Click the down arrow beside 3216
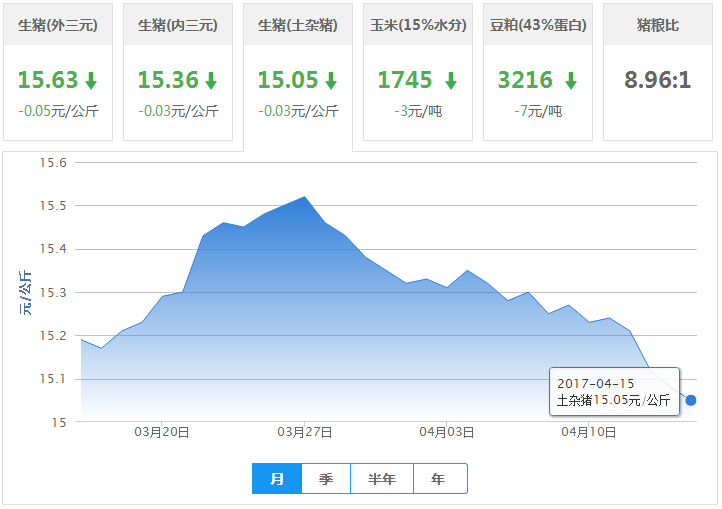The image size is (722, 509). tap(570, 81)
